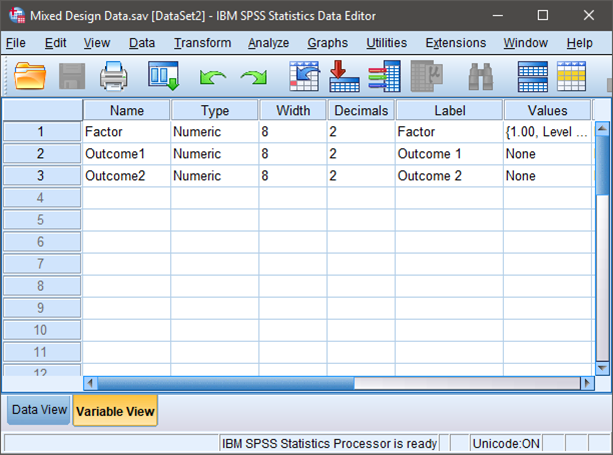Viewport: 613px width, 455px height.
Task: Click the Unicode:ON status bar entry
Action: click(506, 444)
